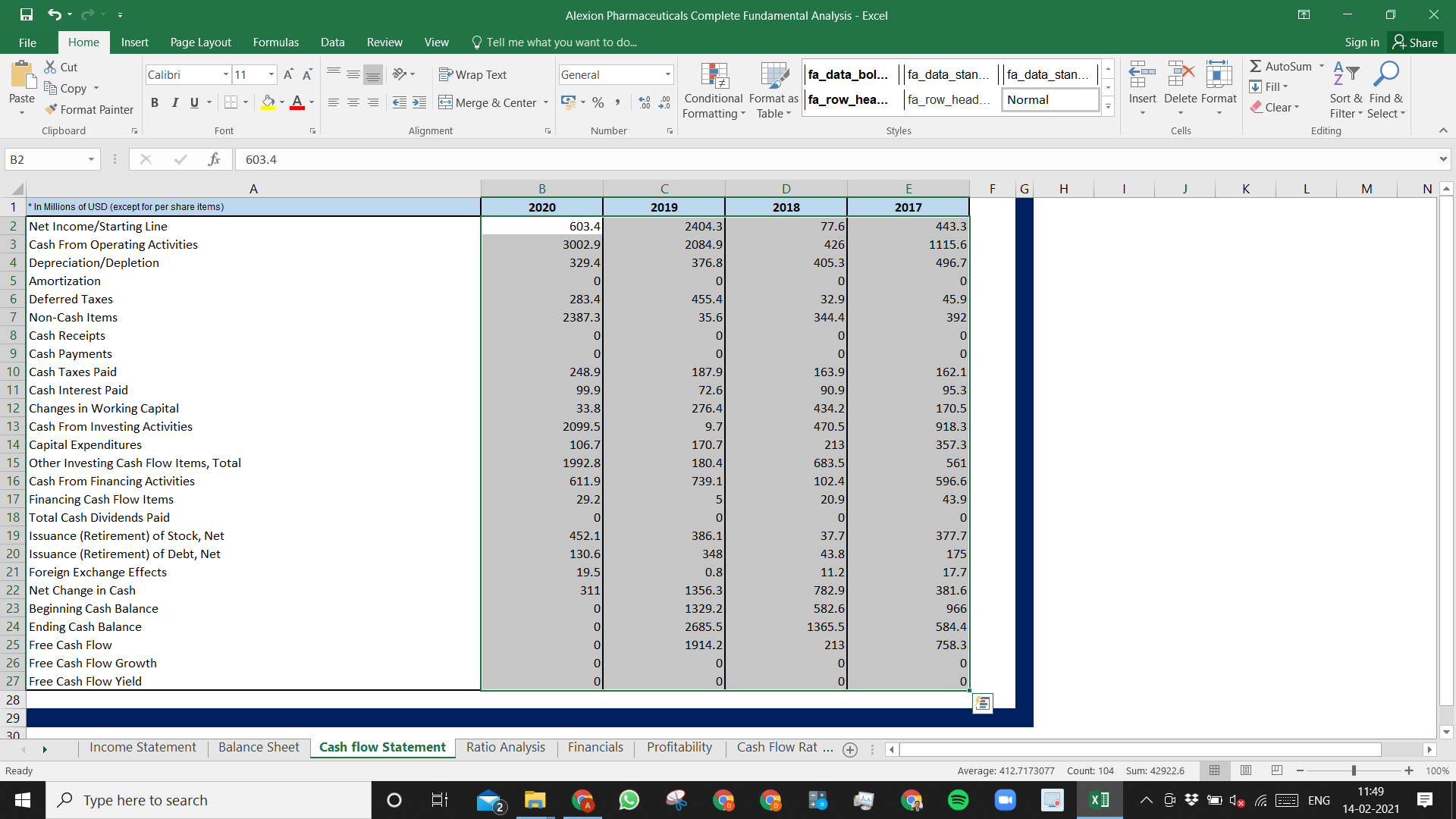Open font size dropdown
Screen dimensions: 1456x819
(x=271, y=74)
